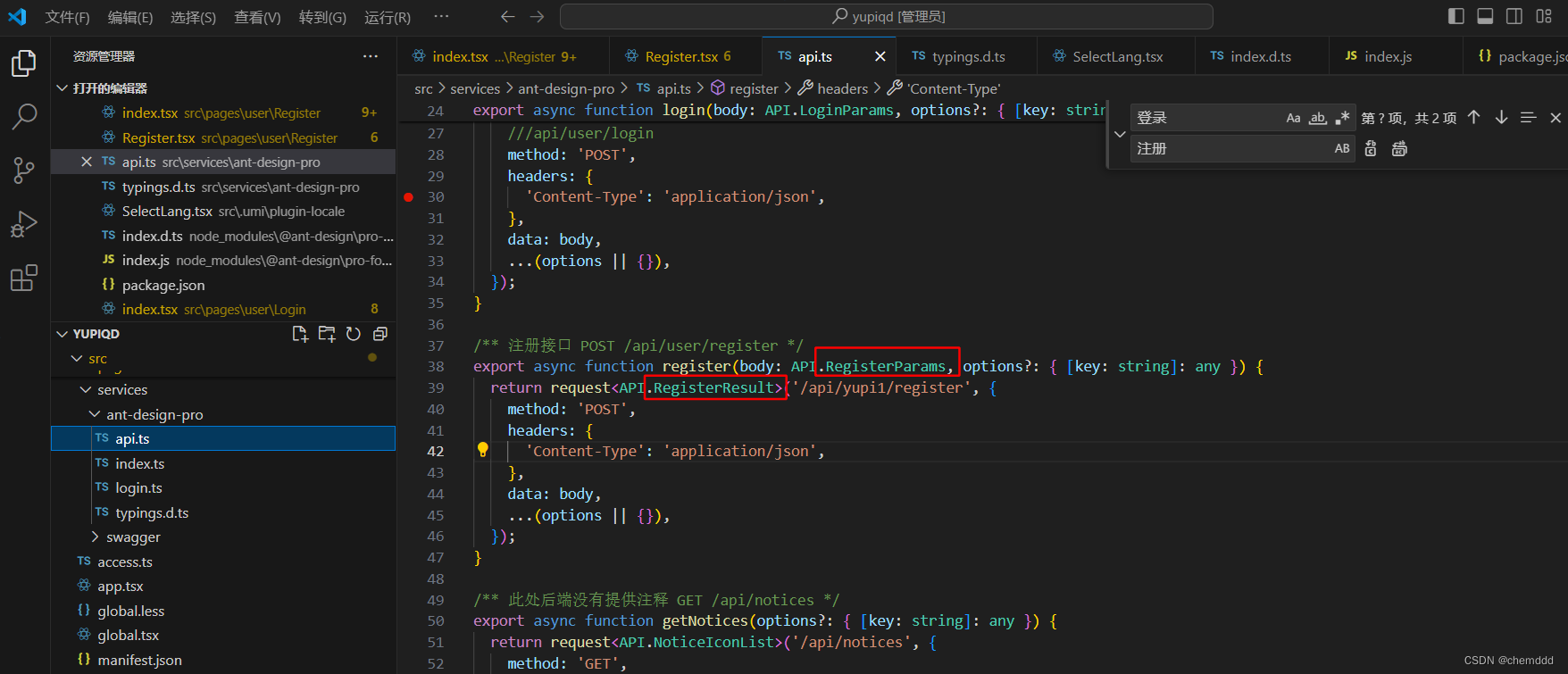Toggle breakpoint on line 30
Viewport: 1568px width, 674px height.
point(408,197)
